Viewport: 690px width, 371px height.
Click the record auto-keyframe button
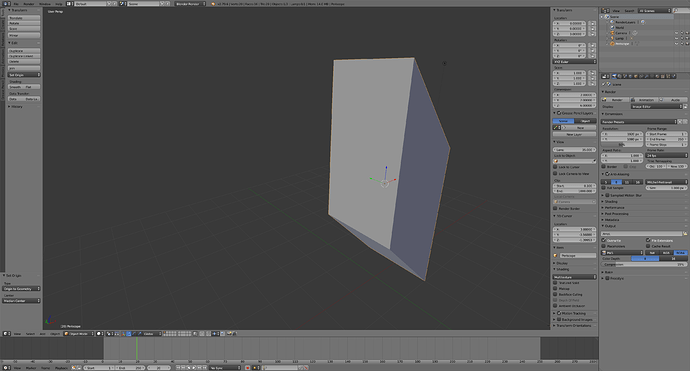(x=247, y=367)
